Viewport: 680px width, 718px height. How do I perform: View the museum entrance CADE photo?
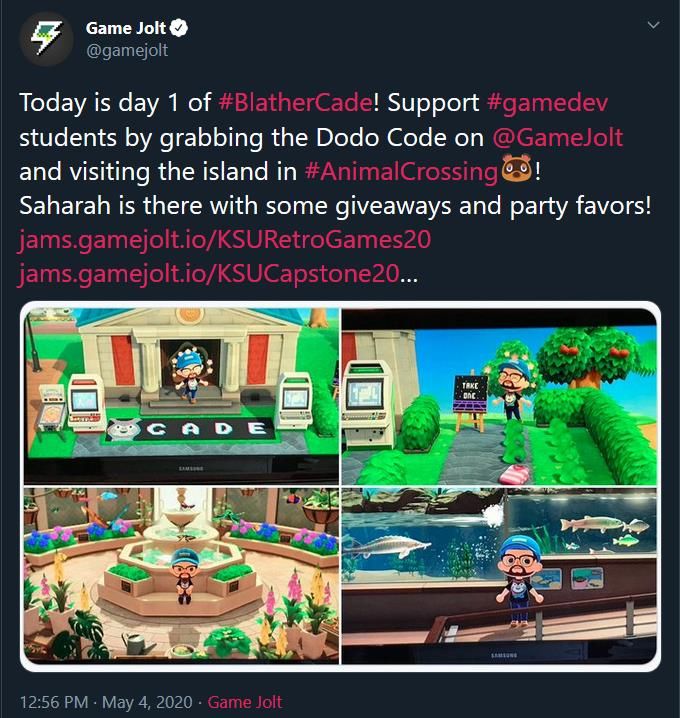coord(182,396)
